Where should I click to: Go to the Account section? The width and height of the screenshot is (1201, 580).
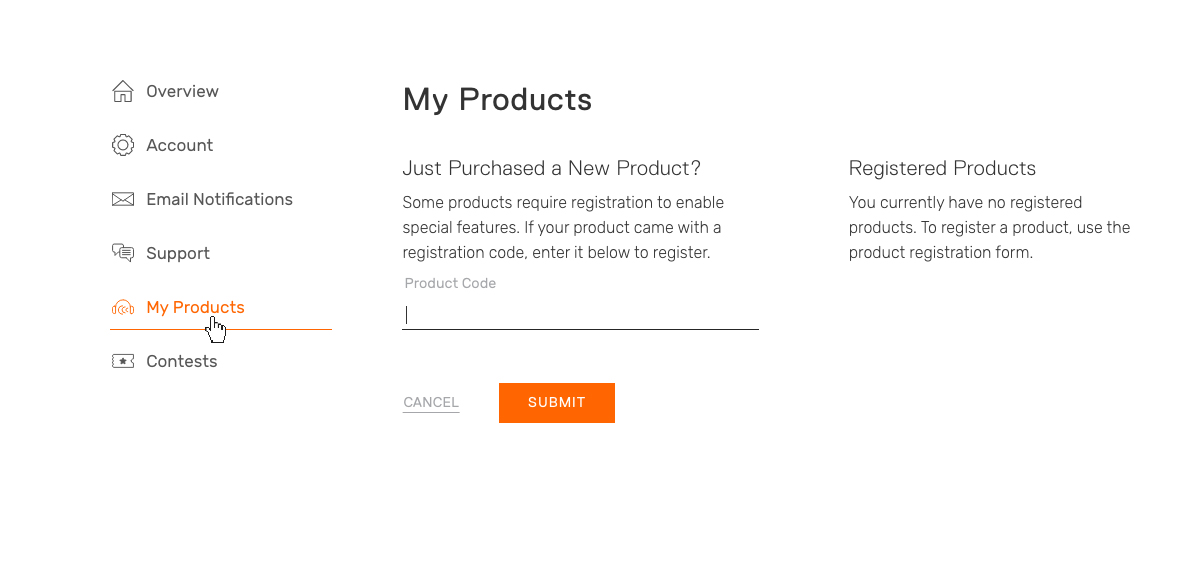tap(180, 145)
